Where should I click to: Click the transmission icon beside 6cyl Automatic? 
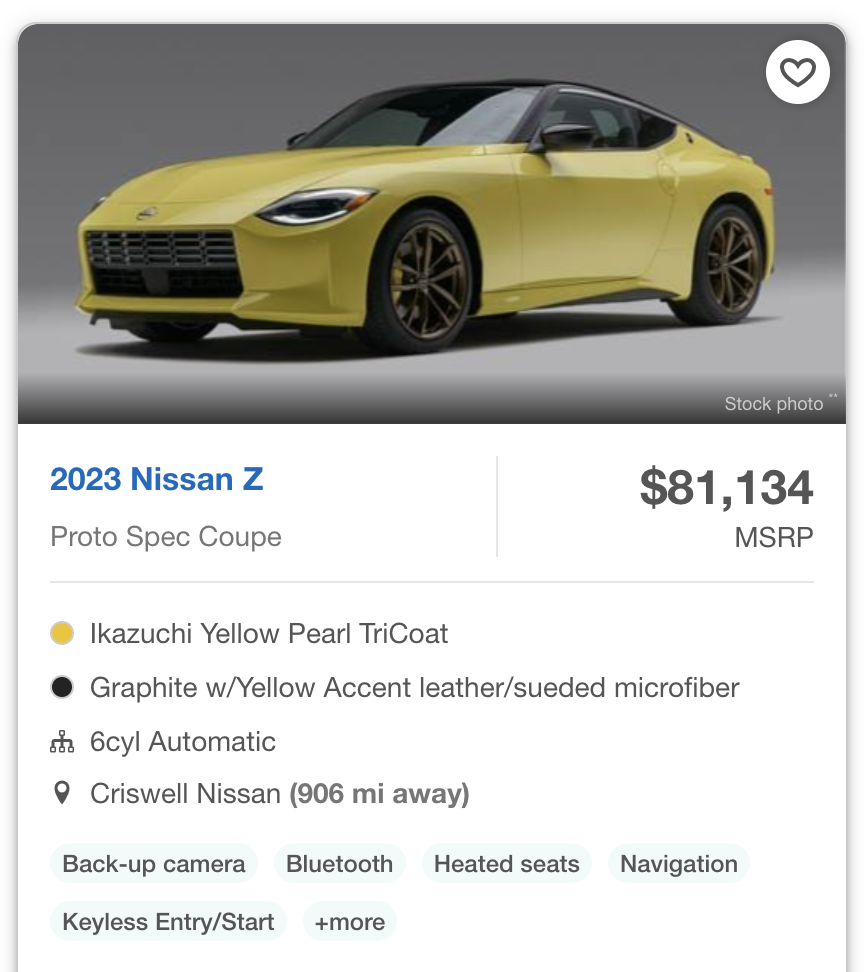click(x=62, y=742)
